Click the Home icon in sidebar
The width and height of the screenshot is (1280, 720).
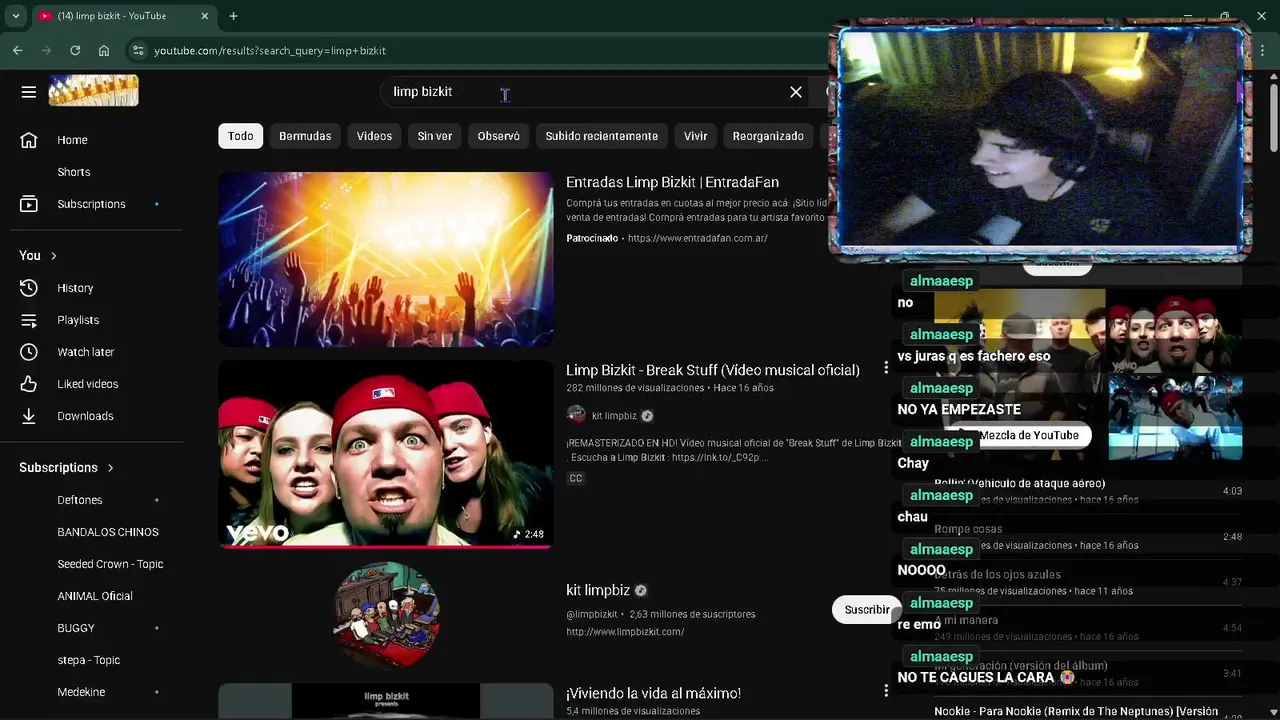click(x=29, y=140)
